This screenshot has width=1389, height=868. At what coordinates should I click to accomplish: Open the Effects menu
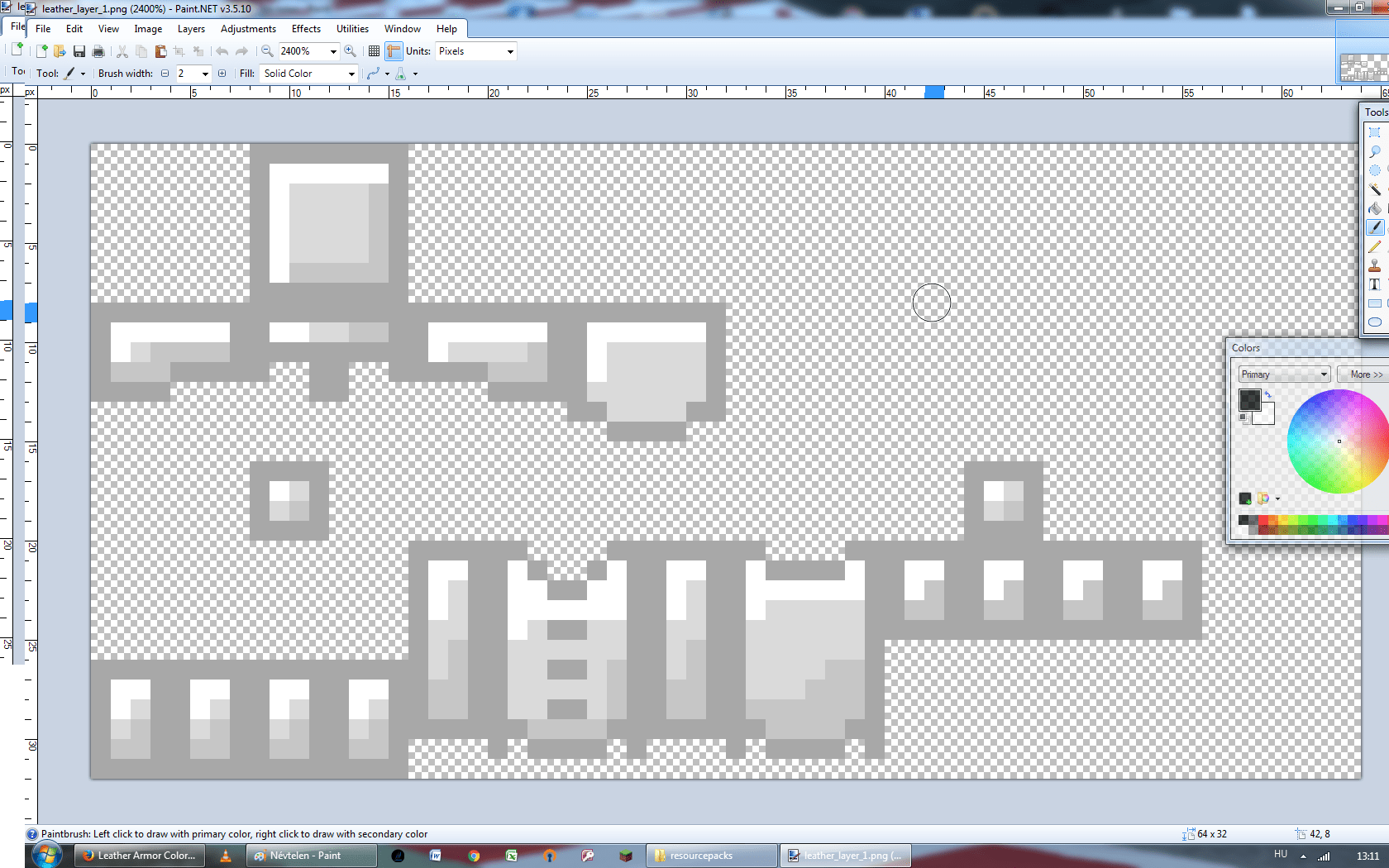[306, 29]
